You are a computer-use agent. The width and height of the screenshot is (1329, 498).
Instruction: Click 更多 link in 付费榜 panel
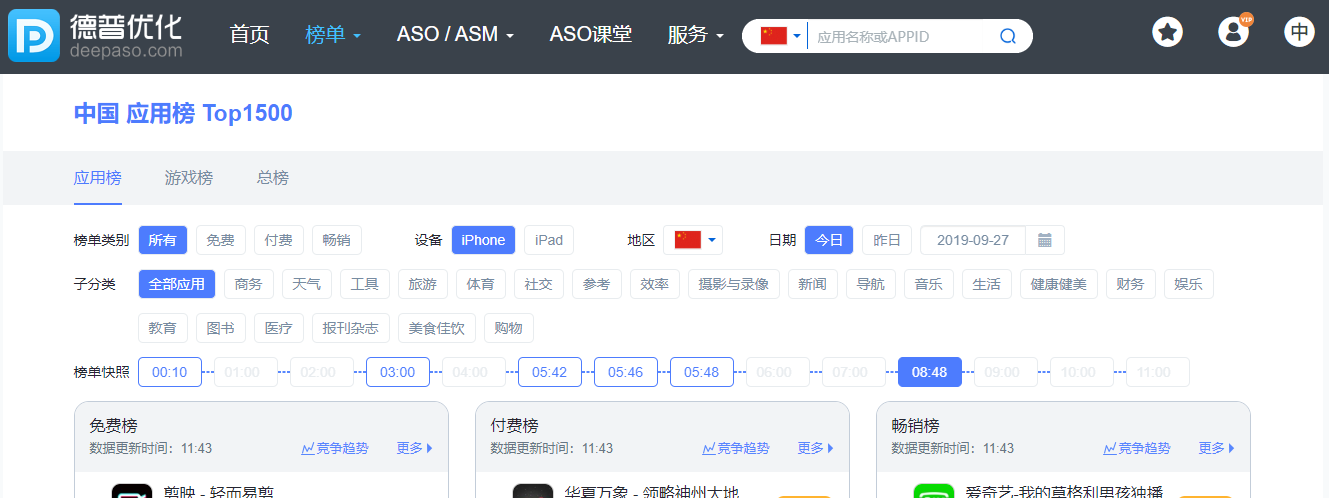click(x=814, y=449)
